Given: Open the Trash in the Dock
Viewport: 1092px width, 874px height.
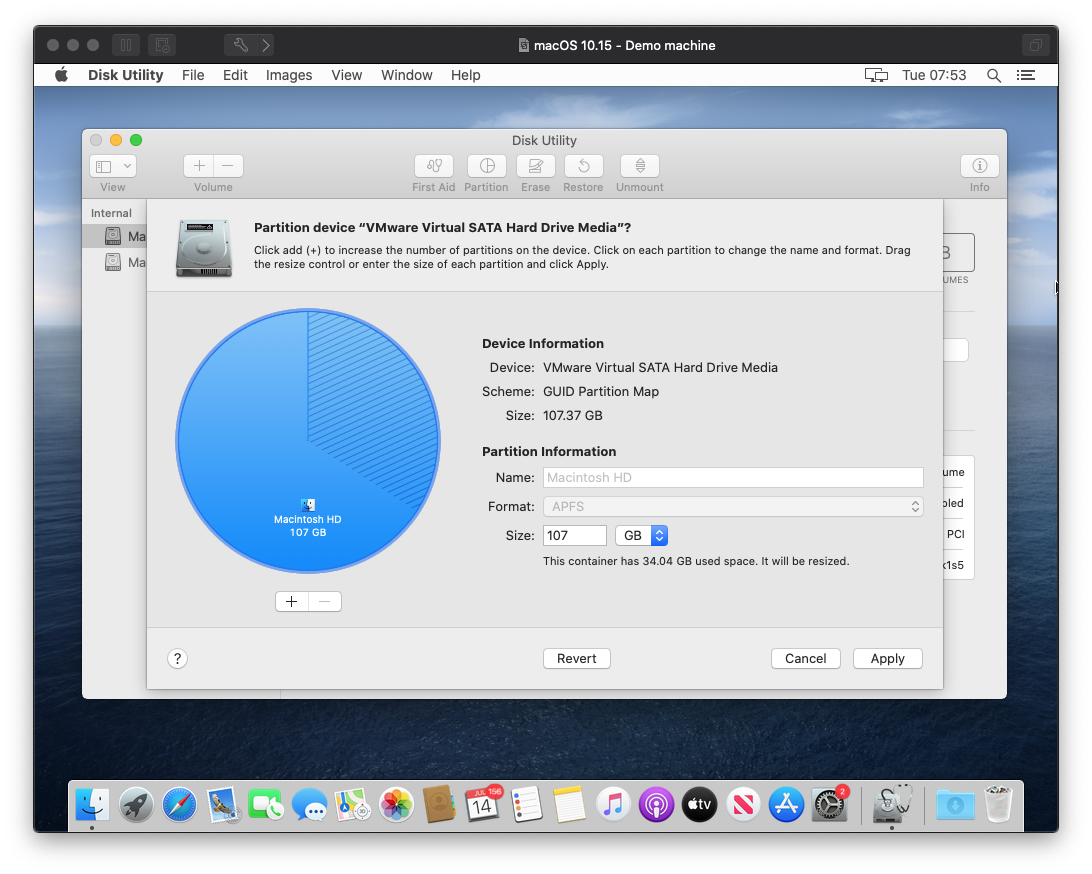Looking at the screenshot, I should (998, 804).
